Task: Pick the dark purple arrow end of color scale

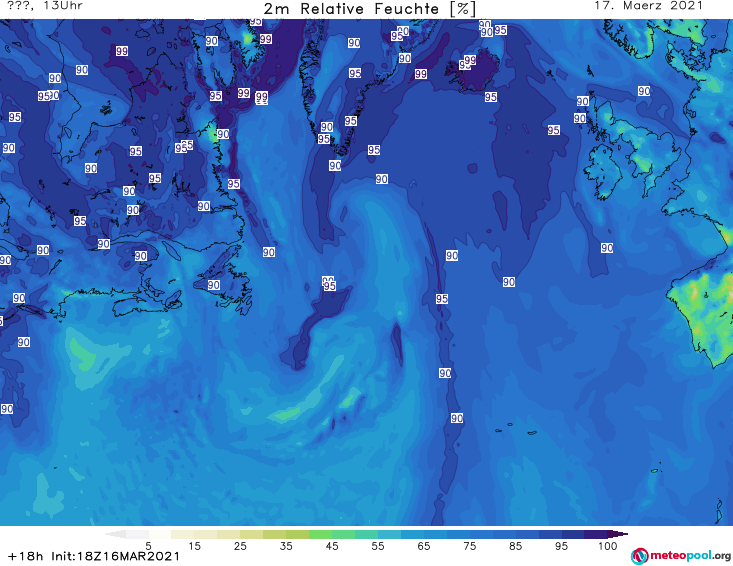Action: [x=620, y=534]
